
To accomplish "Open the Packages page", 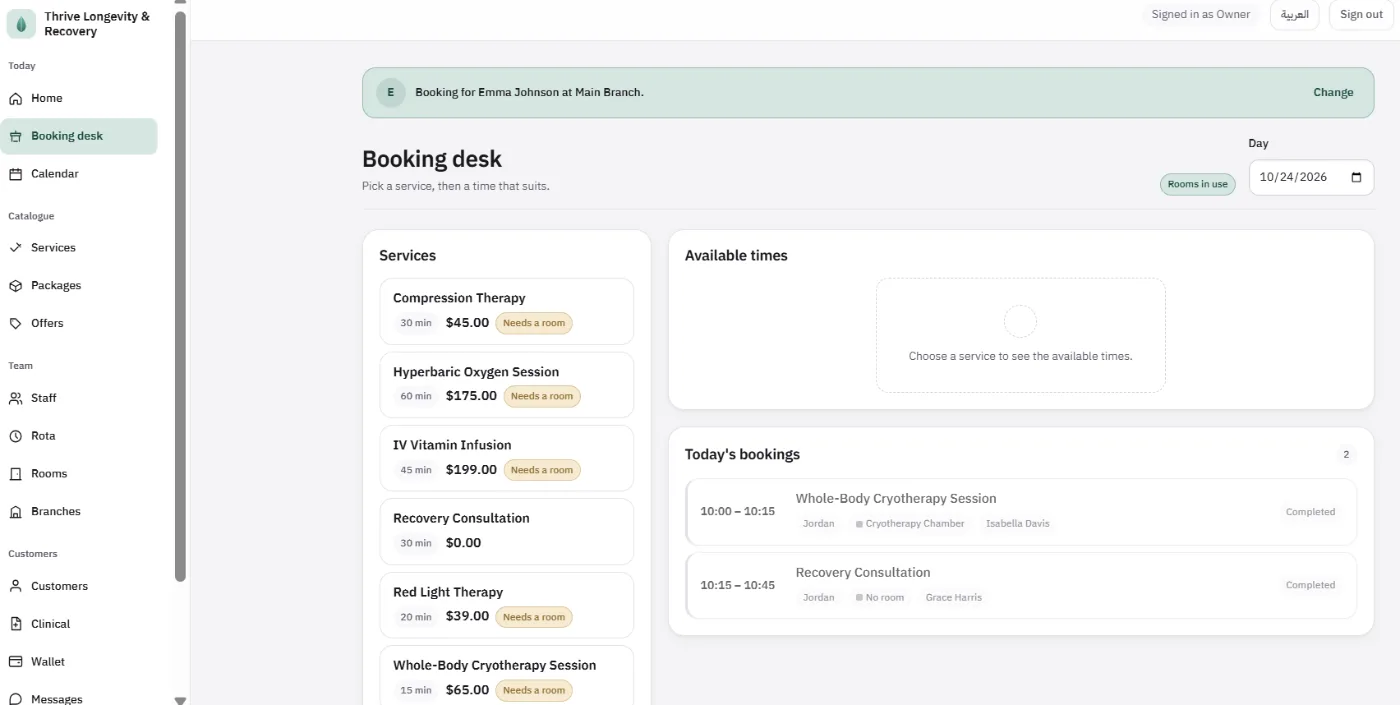I will [x=79, y=286].
